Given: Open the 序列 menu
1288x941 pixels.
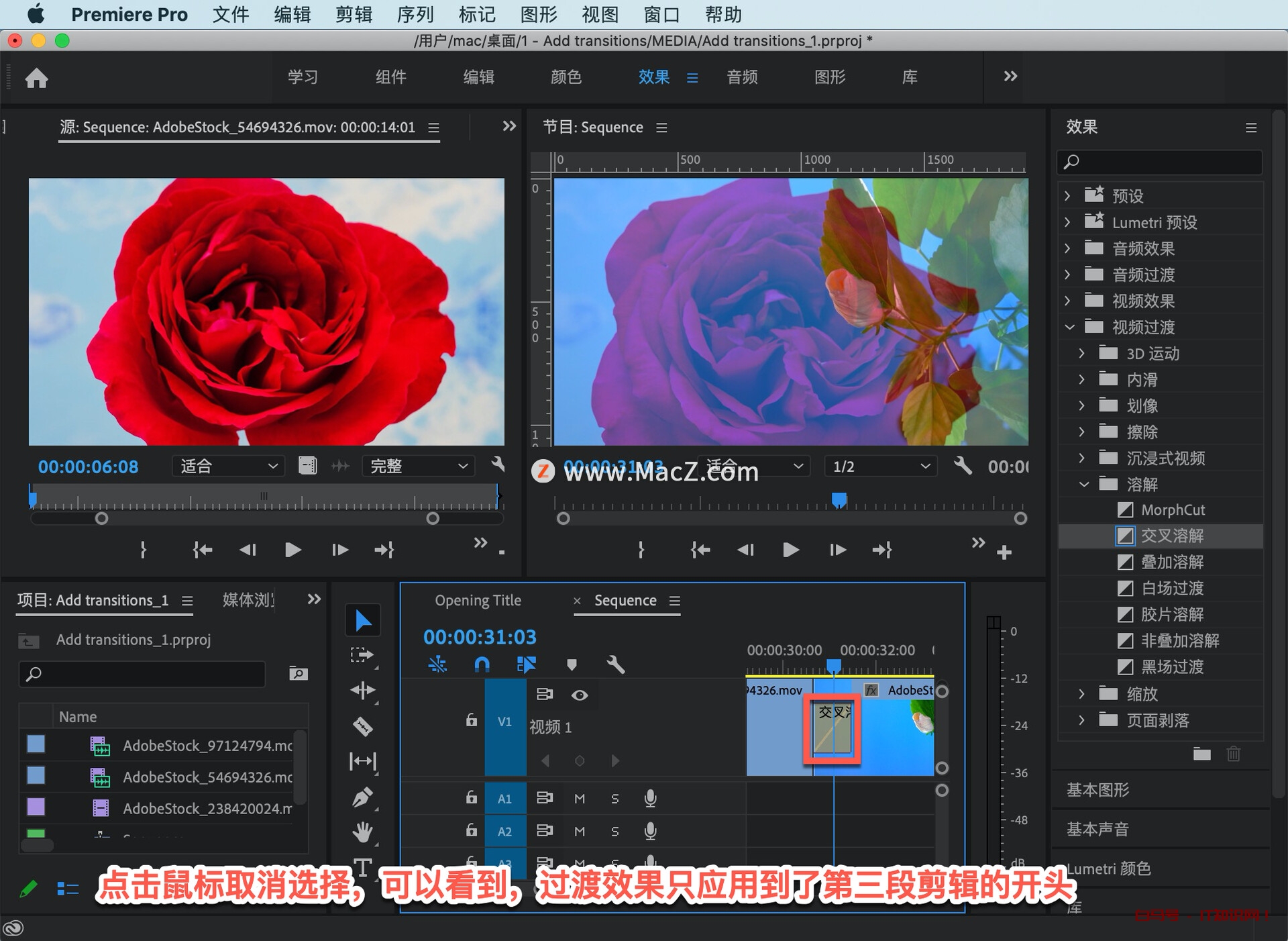Looking at the screenshot, I should tap(415, 14).
